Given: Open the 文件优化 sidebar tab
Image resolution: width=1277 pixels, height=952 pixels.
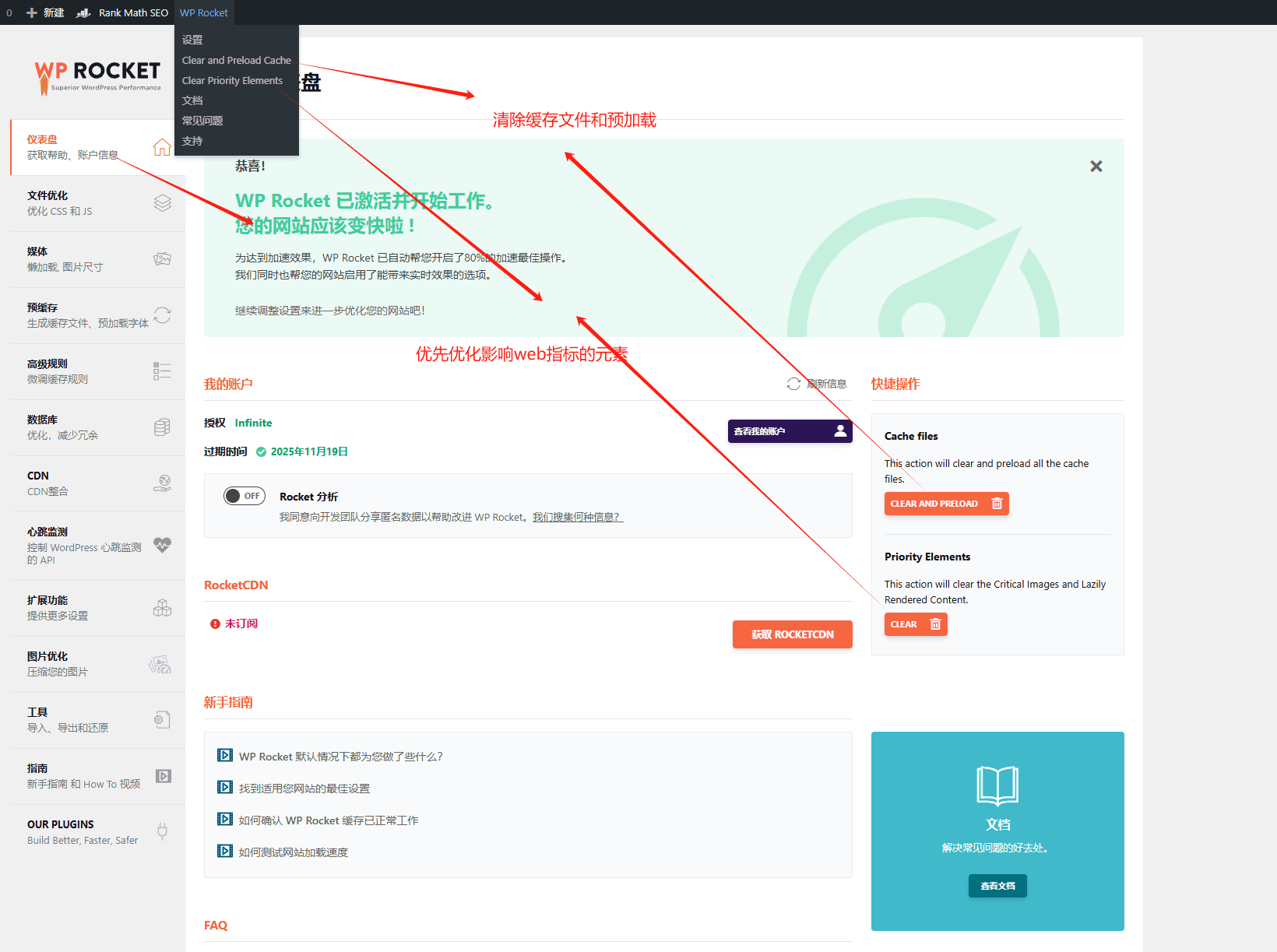Looking at the screenshot, I should [x=98, y=203].
